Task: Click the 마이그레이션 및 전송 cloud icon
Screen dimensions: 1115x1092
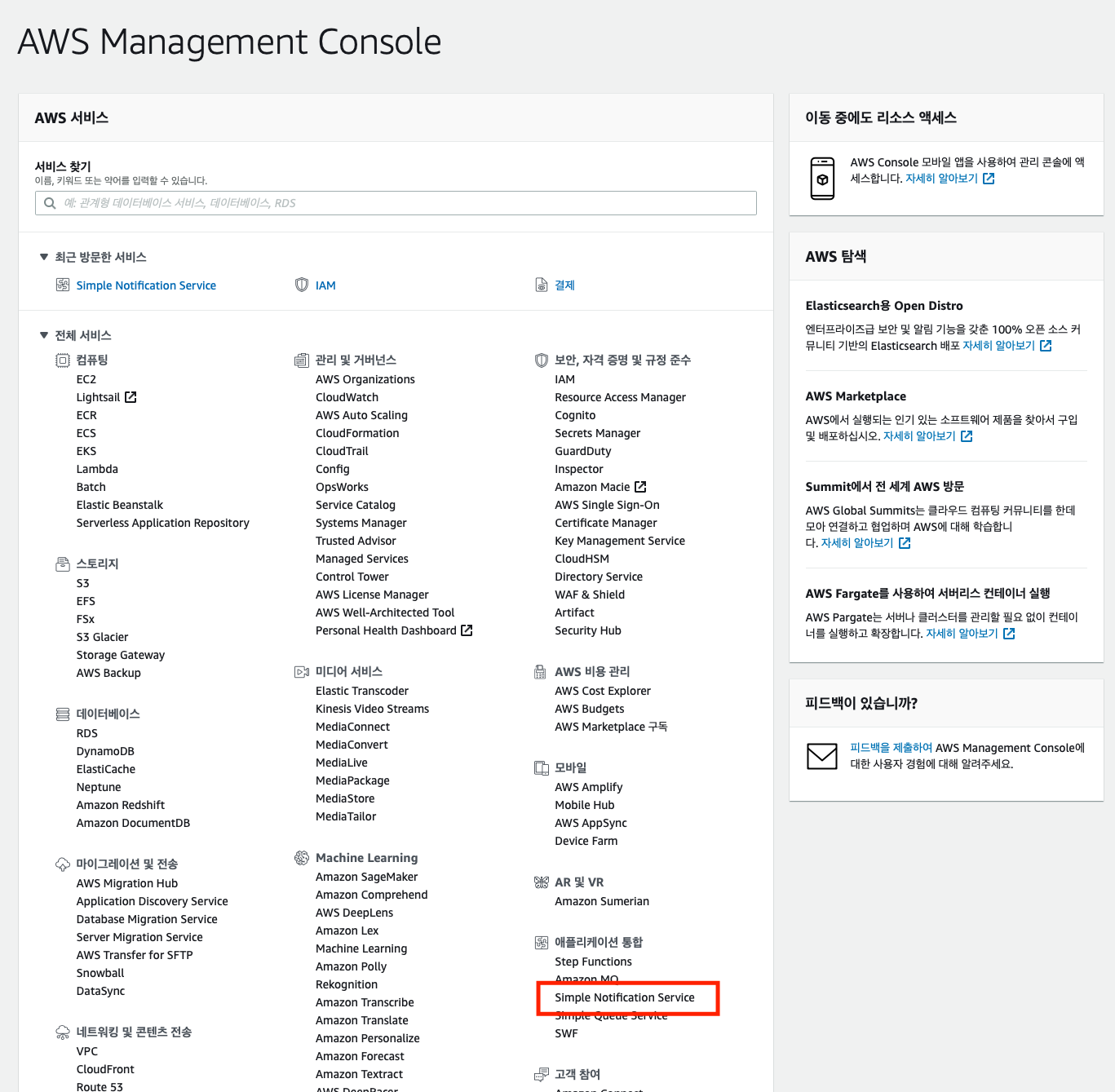Action: point(63,864)
